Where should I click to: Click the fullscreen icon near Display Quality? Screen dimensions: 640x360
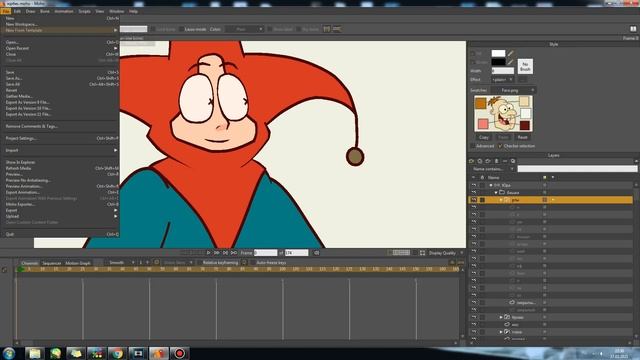422,253
